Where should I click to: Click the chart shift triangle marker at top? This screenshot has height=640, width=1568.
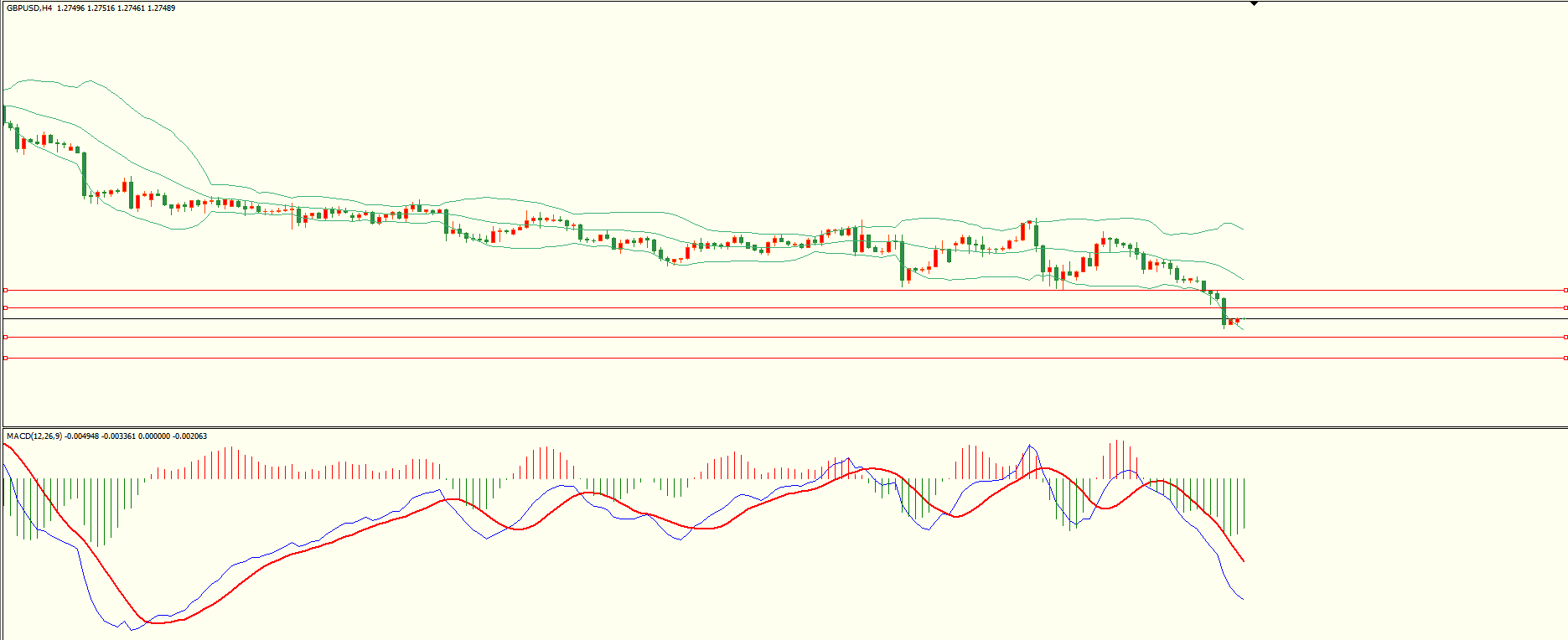pos(1254,3)
